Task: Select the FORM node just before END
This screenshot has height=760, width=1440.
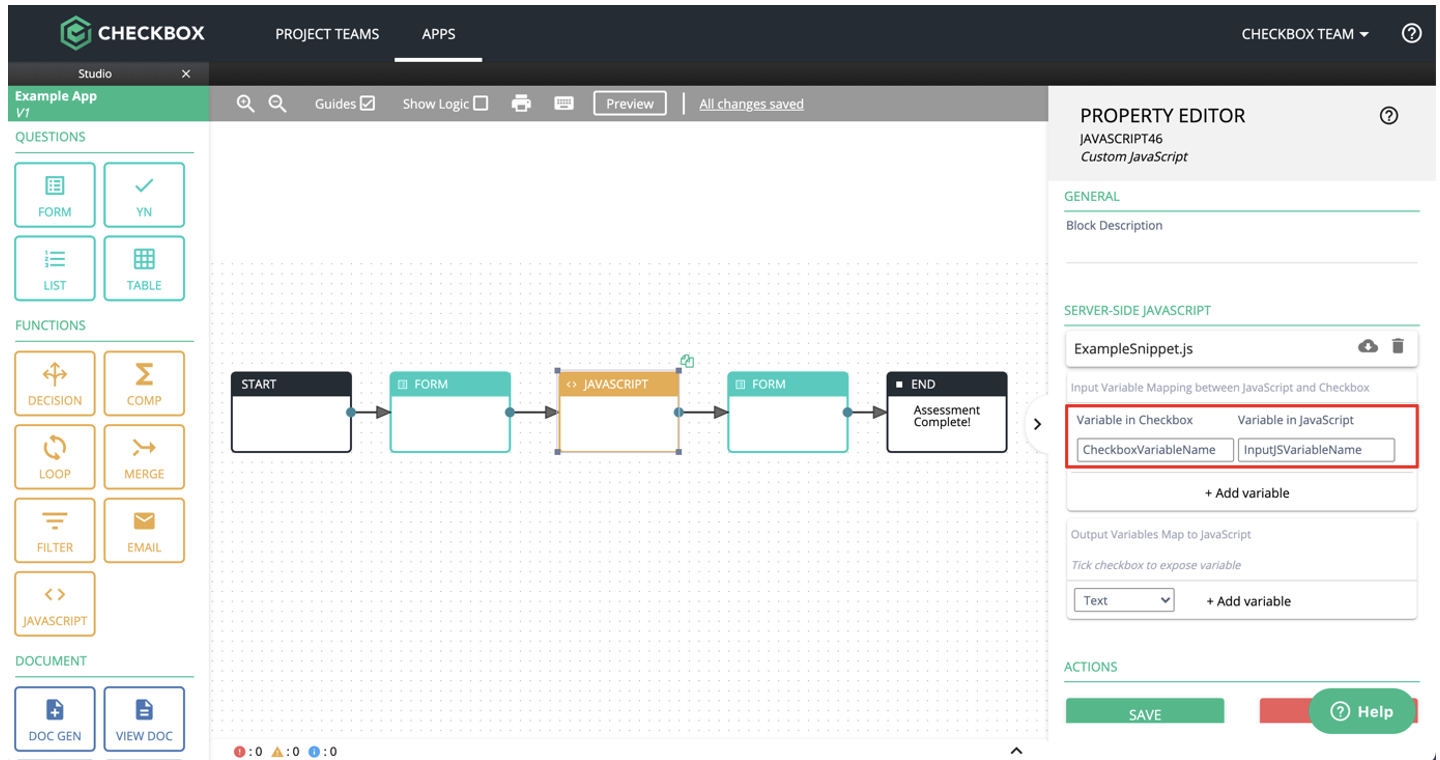Action: point(788,412)
